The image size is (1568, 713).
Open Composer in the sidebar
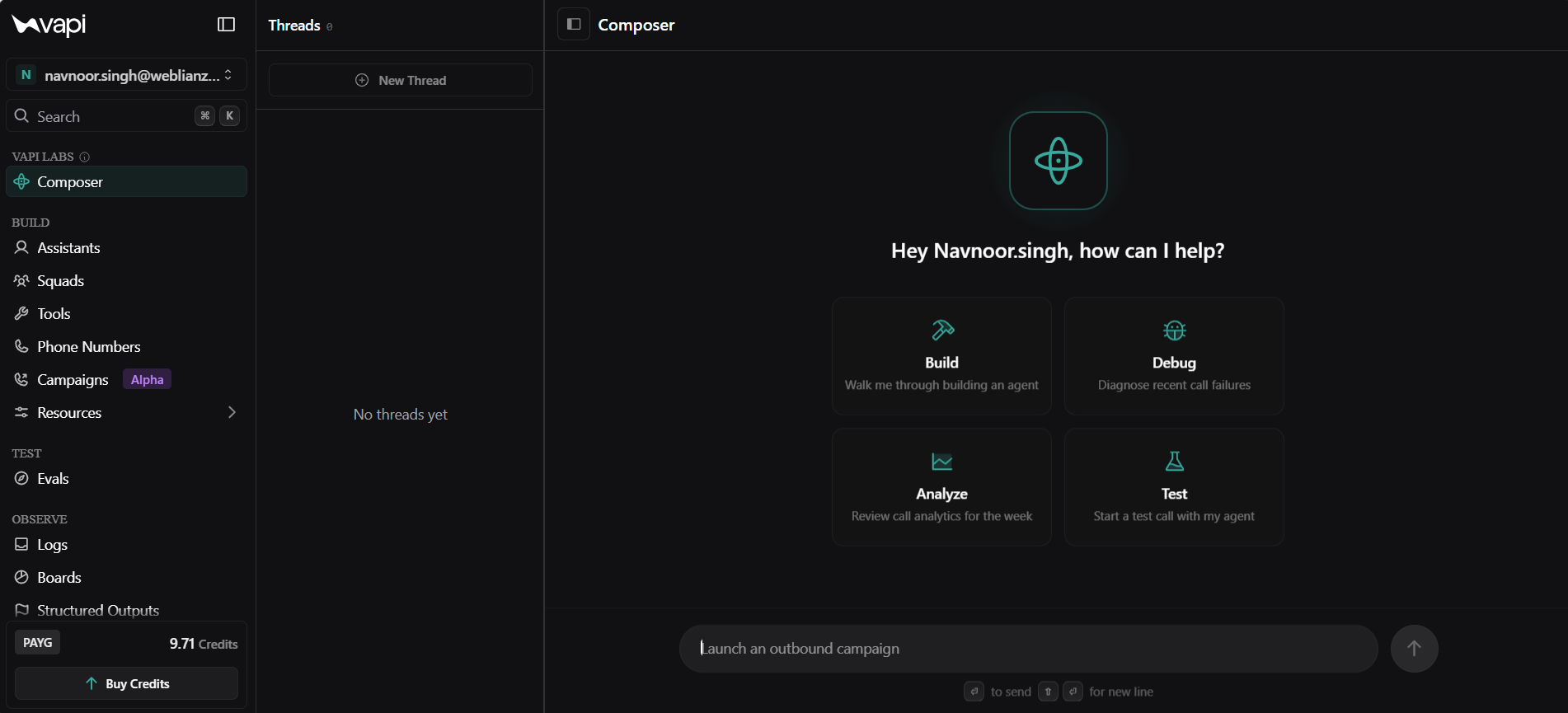(127, 181)
